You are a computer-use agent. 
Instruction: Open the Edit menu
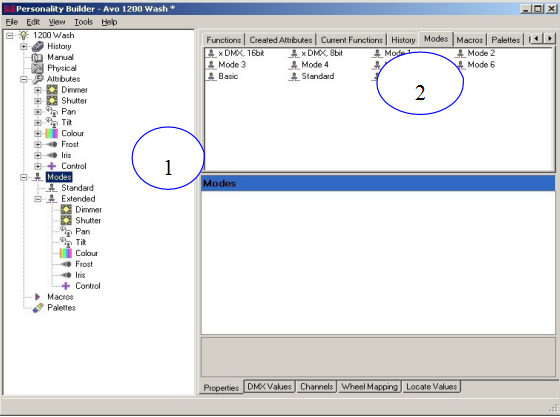33,22
